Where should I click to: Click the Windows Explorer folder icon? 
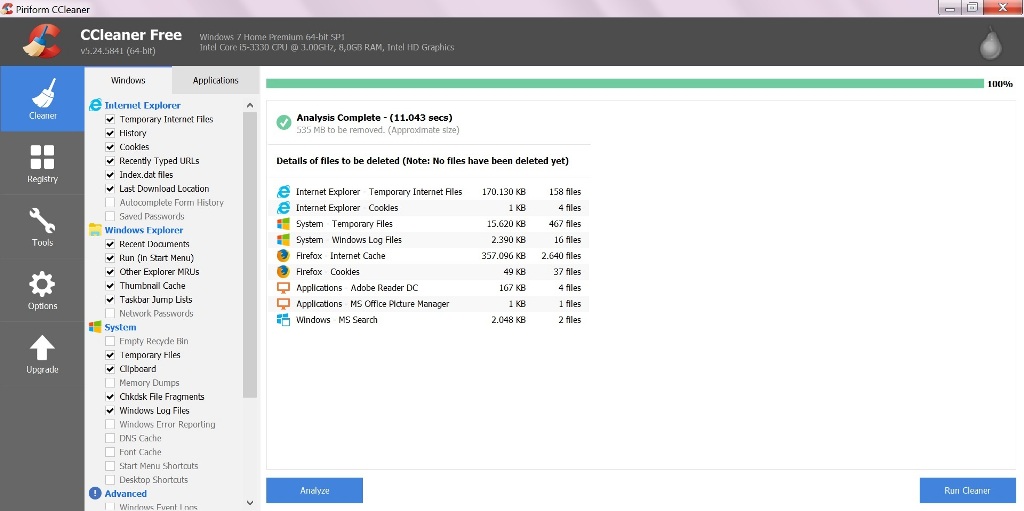95,230
